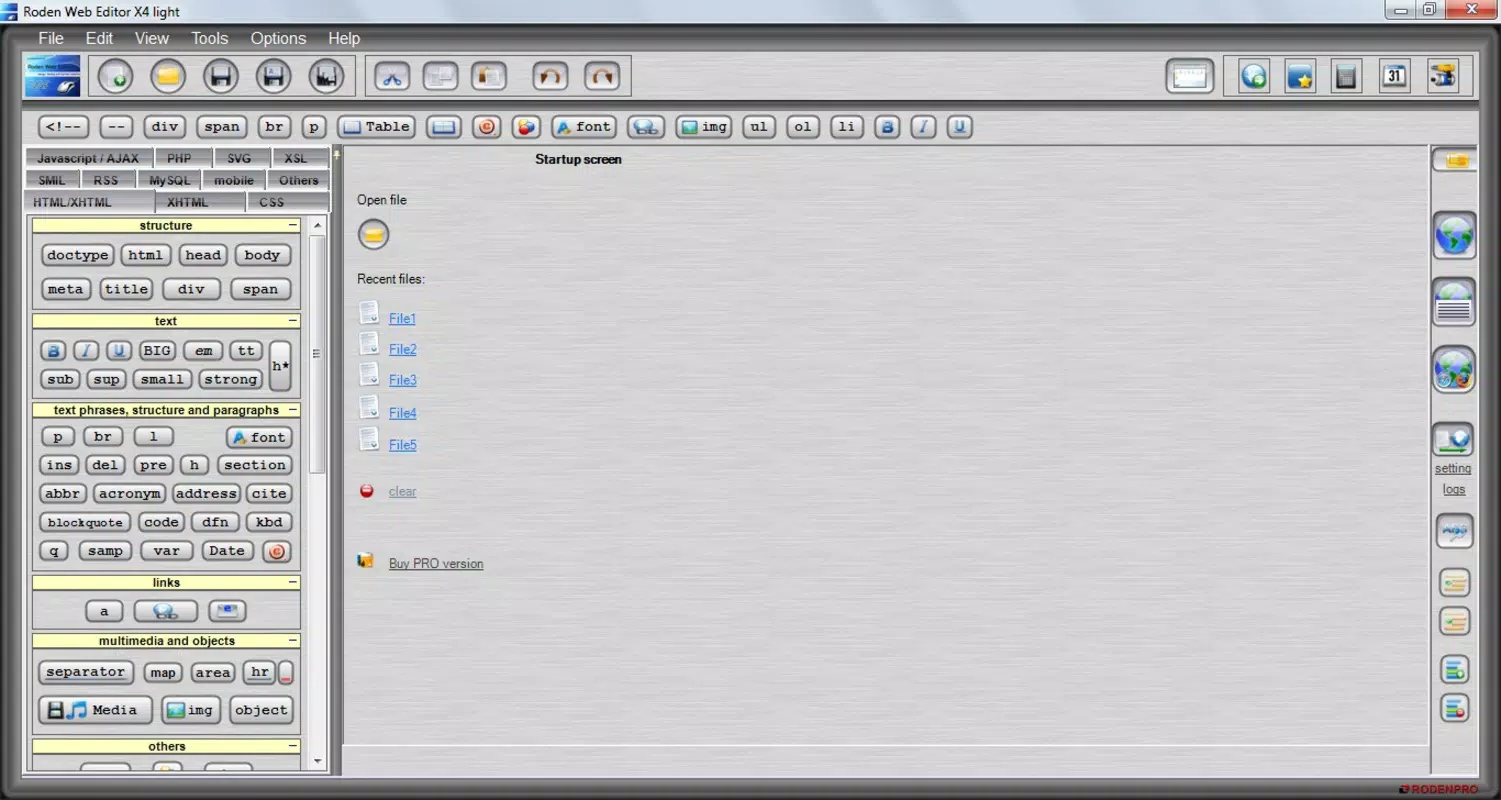Open the logs link in right sidebar

coord(1454,489)
